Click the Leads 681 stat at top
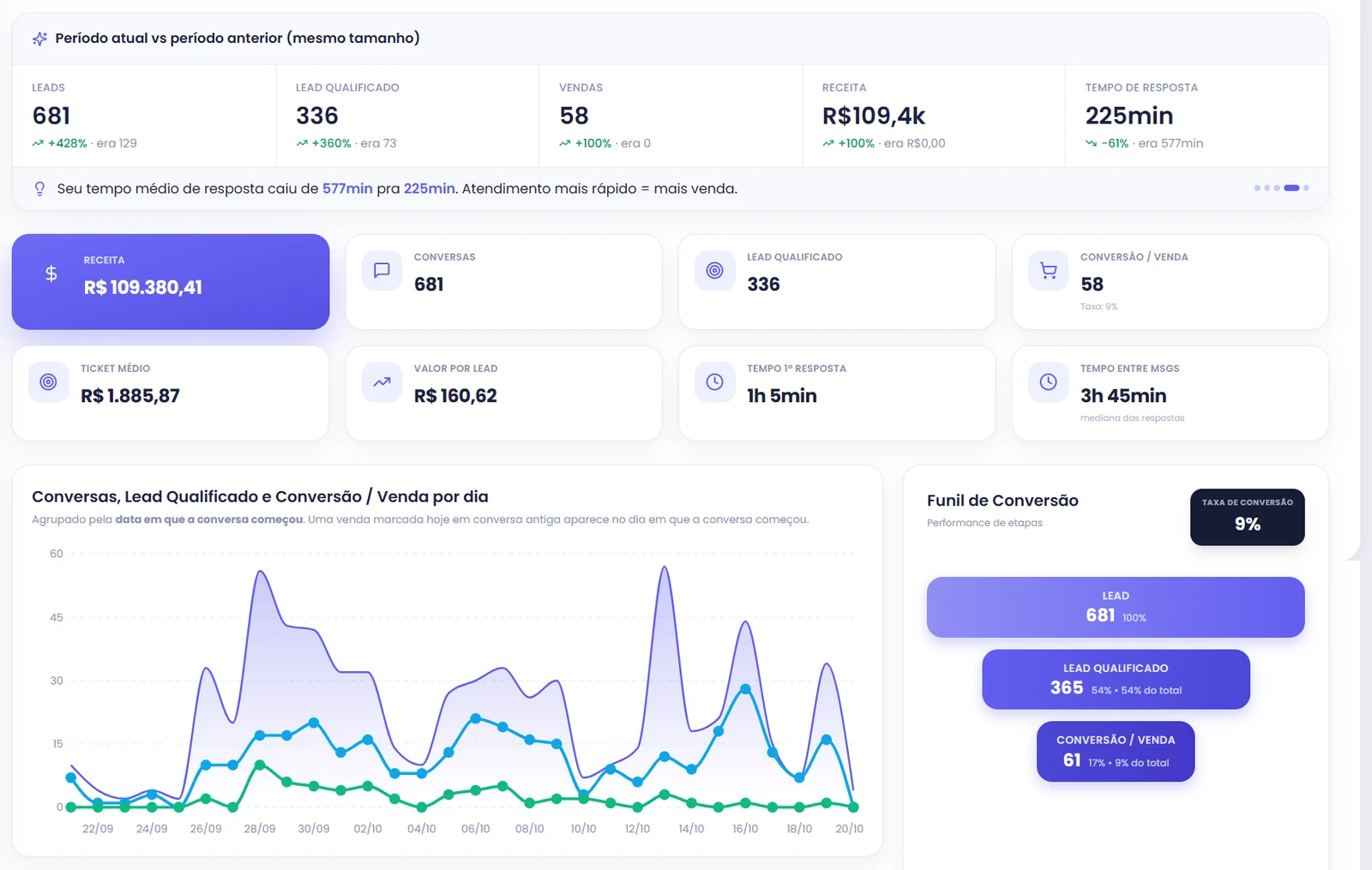Image resolution: width=1372 pixels, height=870 pixels. 144,116
